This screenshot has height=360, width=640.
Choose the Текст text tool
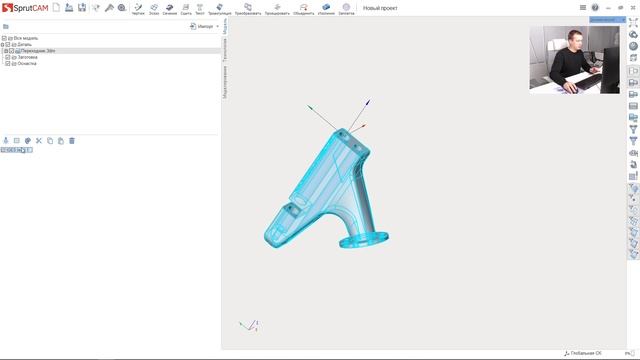pyautogui.click(x=200, y=9)
